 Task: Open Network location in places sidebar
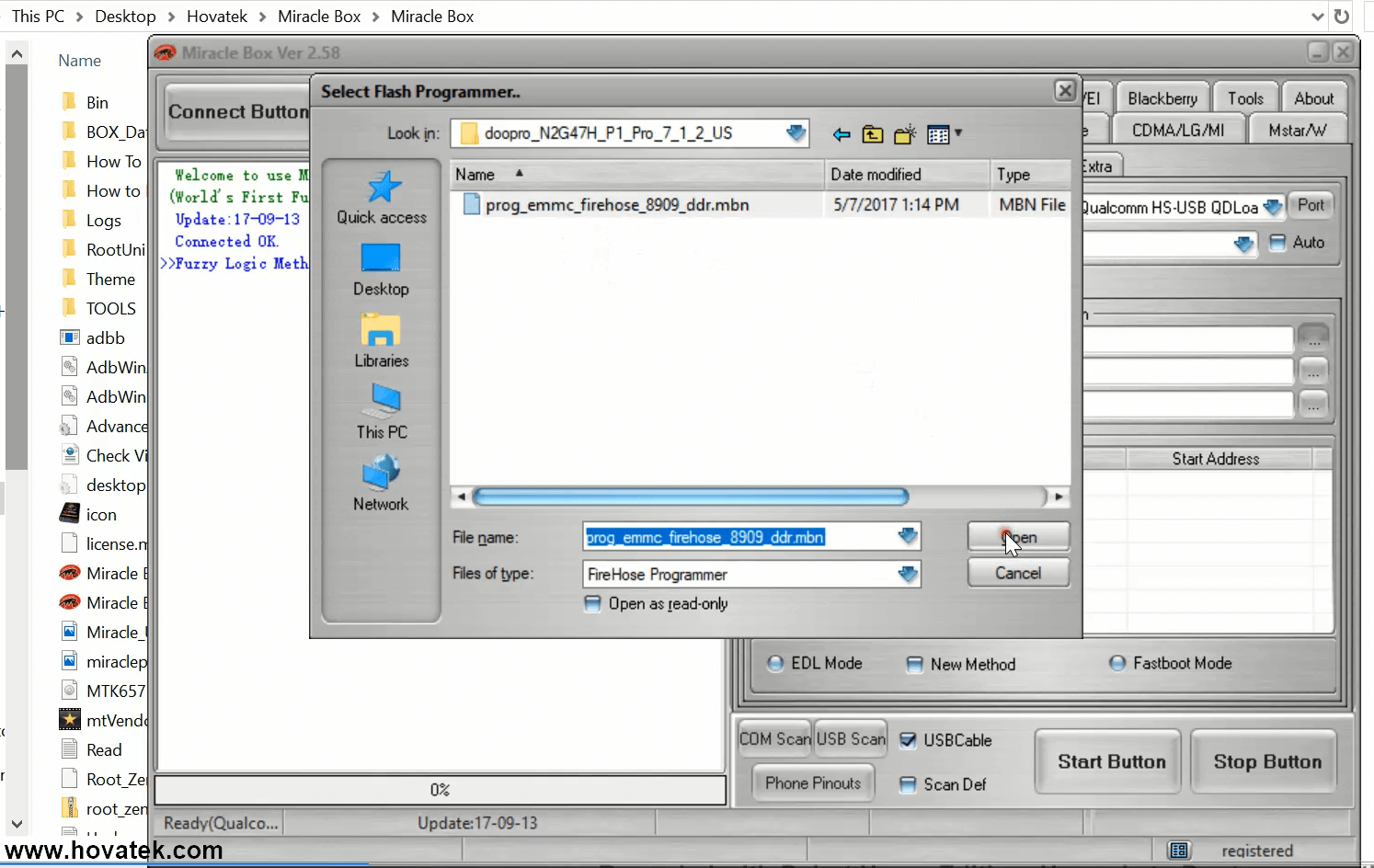381,485
